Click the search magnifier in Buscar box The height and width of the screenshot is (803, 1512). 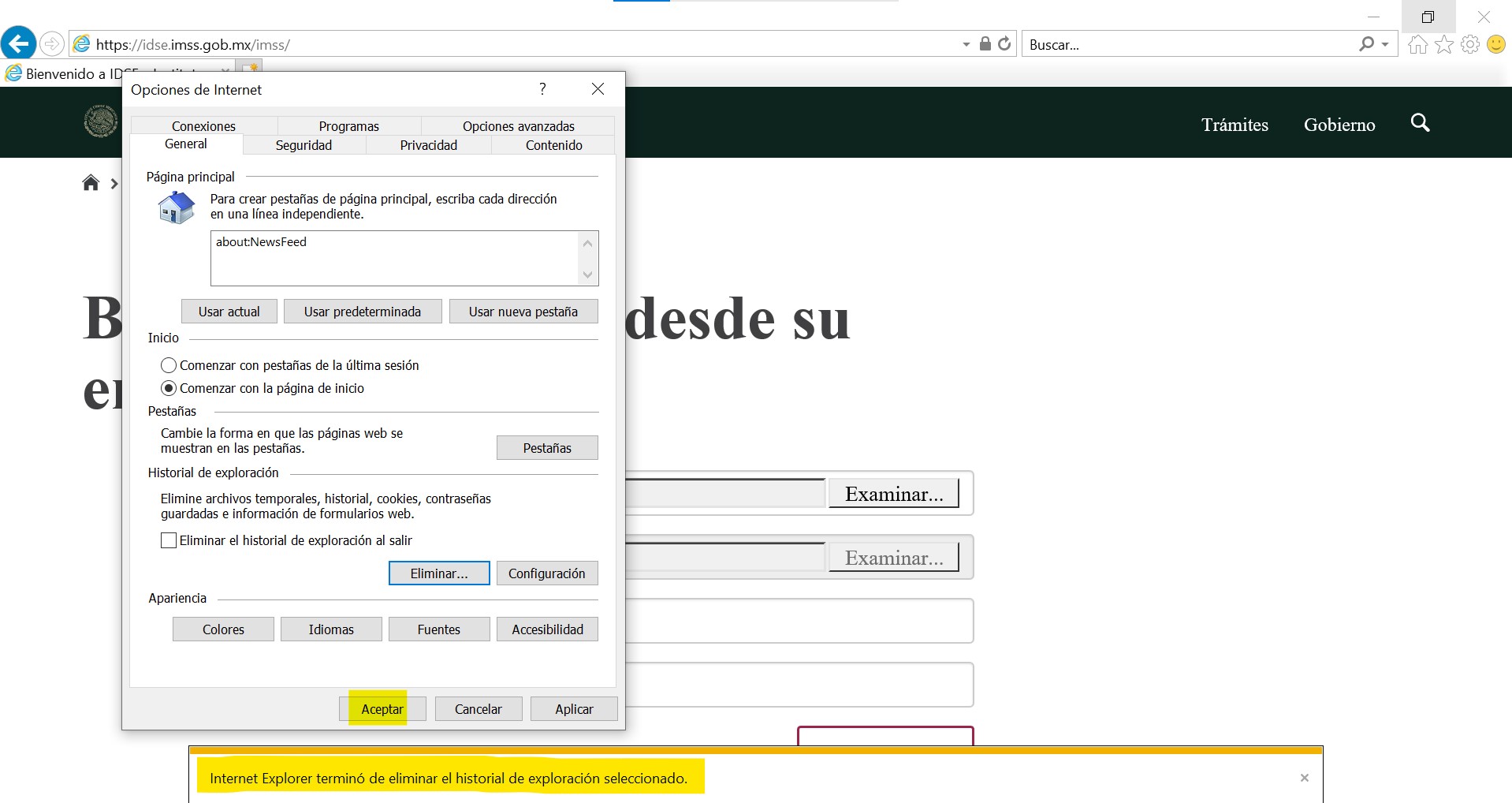pyautogui.click(x=1367, y=44)
